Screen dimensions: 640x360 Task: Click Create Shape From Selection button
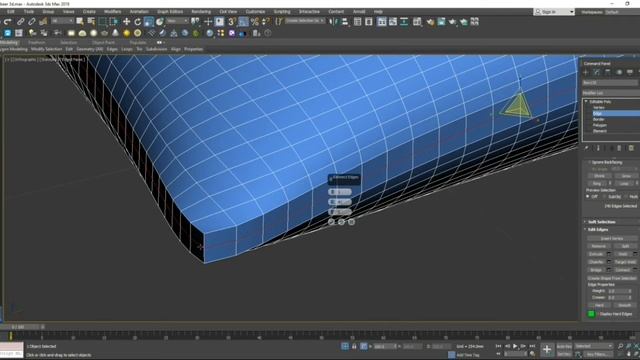click(x=611, y=278)
